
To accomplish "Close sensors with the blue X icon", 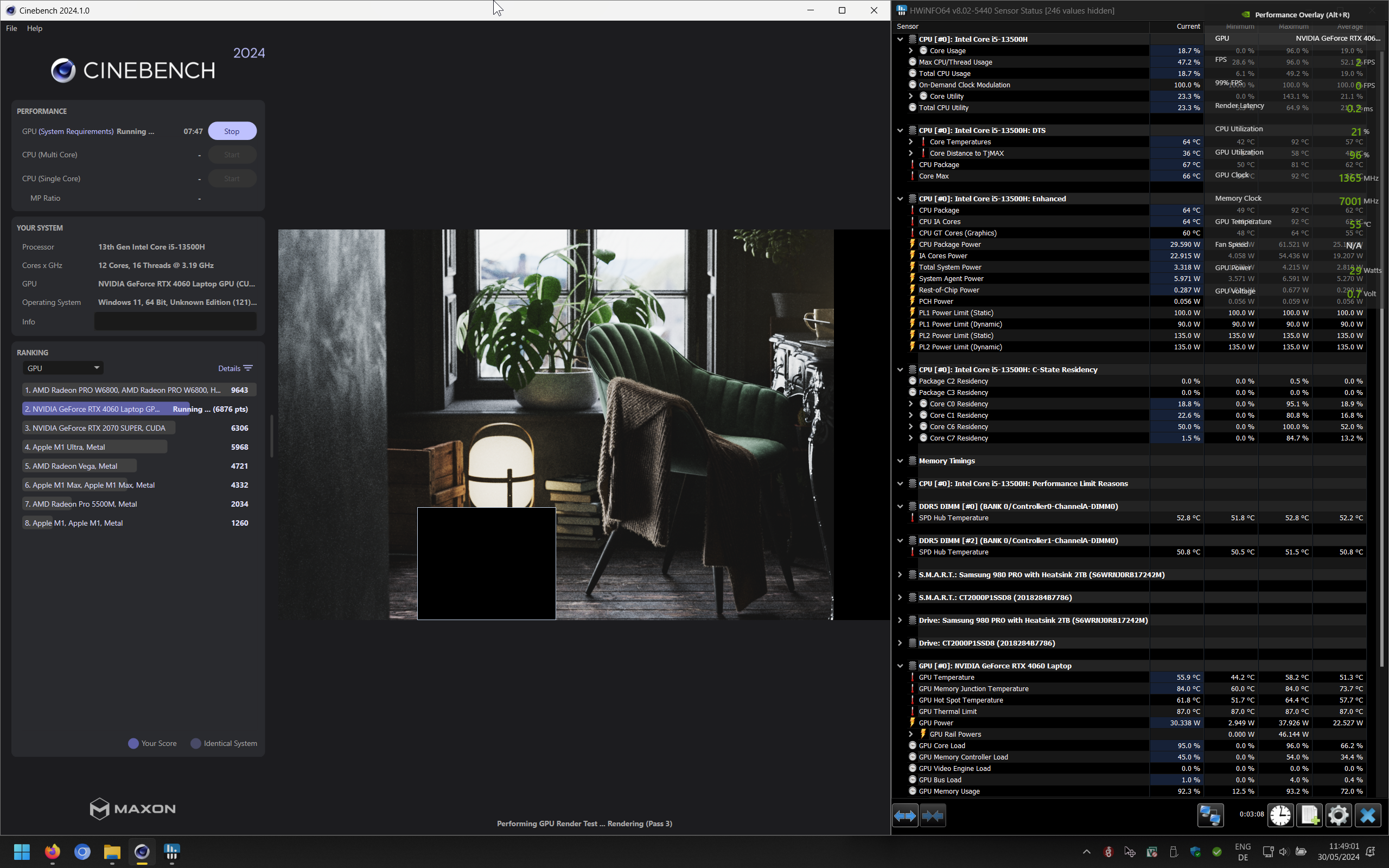I will [1368, 815].
